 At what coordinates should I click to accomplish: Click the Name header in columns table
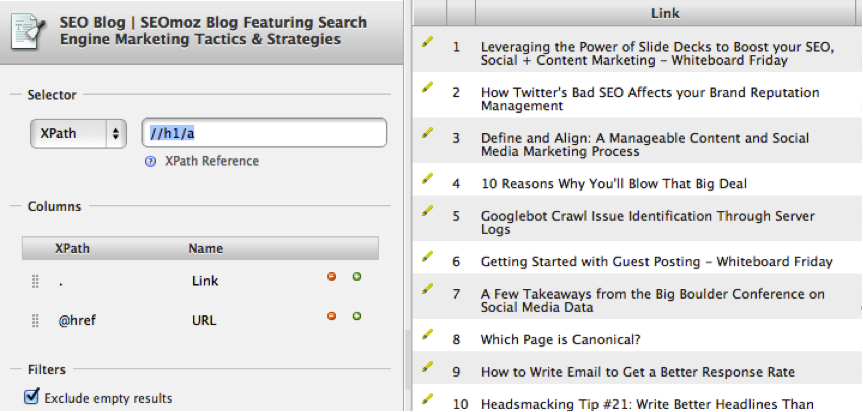(205, 248)
